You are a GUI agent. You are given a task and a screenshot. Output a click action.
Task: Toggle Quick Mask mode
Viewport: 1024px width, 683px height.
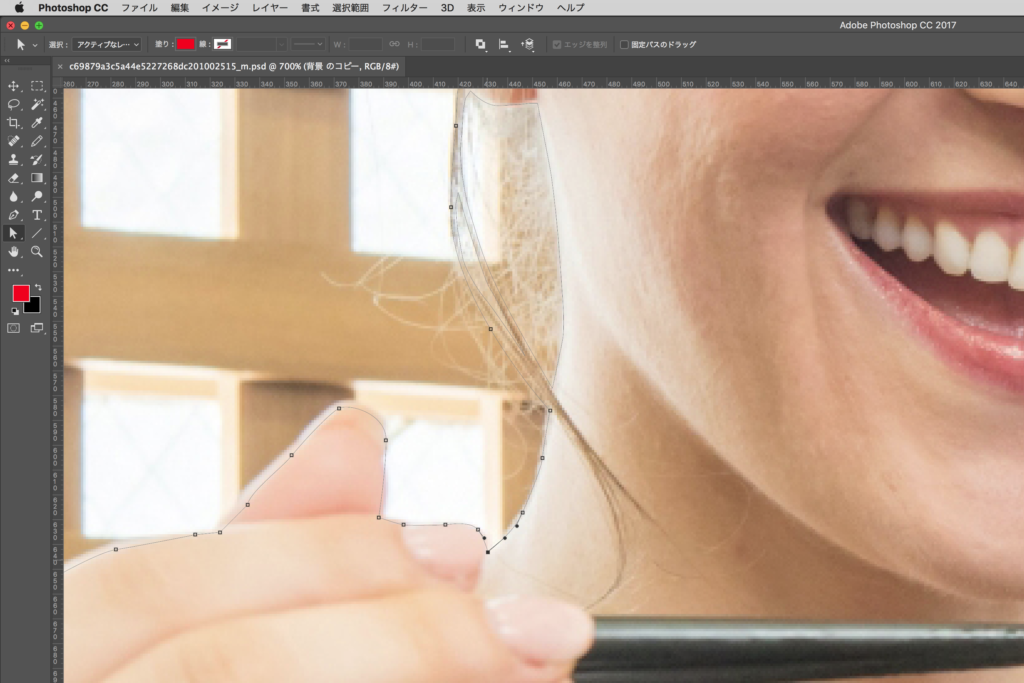[14, 327]
